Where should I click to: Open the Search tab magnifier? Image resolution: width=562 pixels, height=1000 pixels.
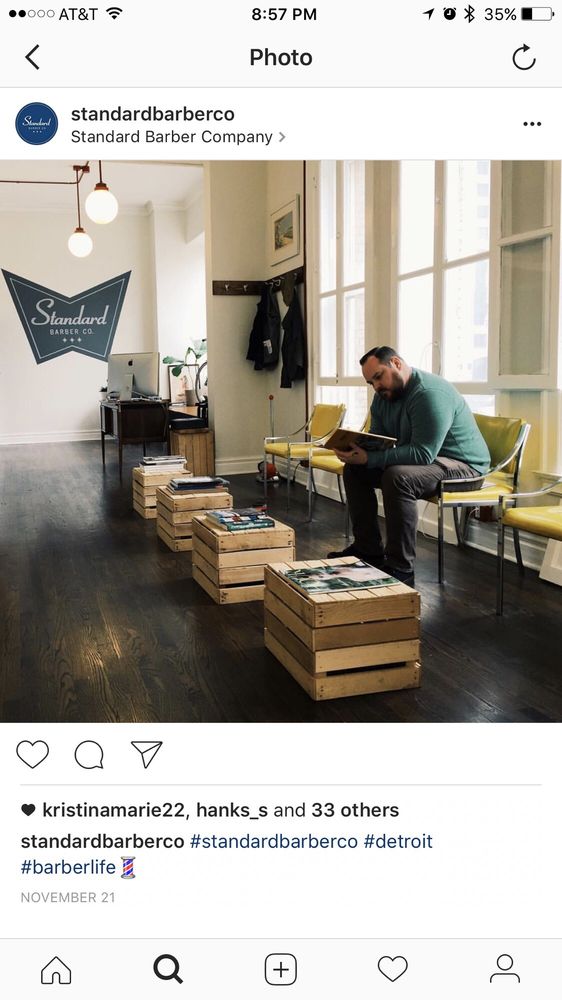point(168,969)
